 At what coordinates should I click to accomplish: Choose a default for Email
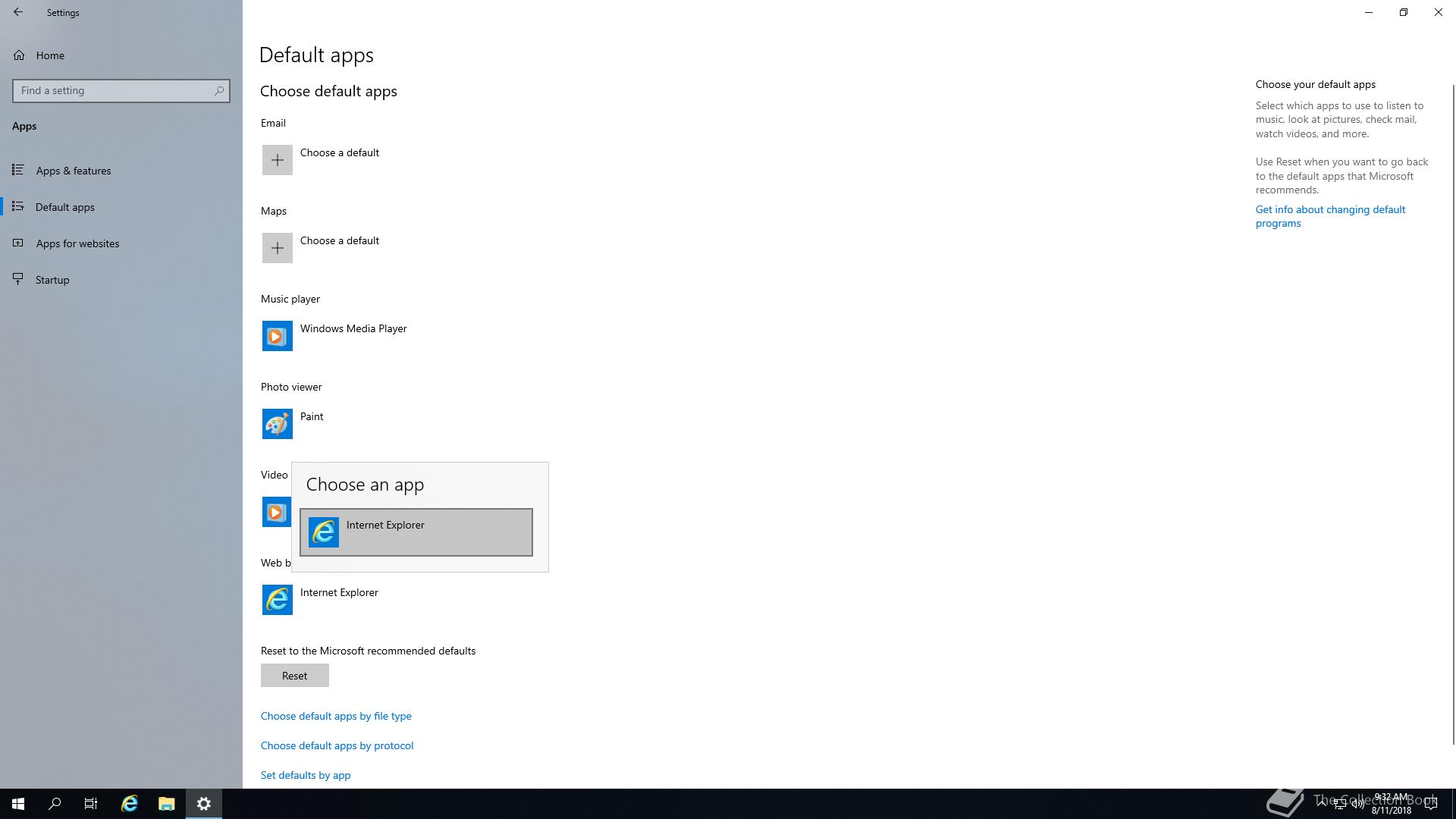340,152
